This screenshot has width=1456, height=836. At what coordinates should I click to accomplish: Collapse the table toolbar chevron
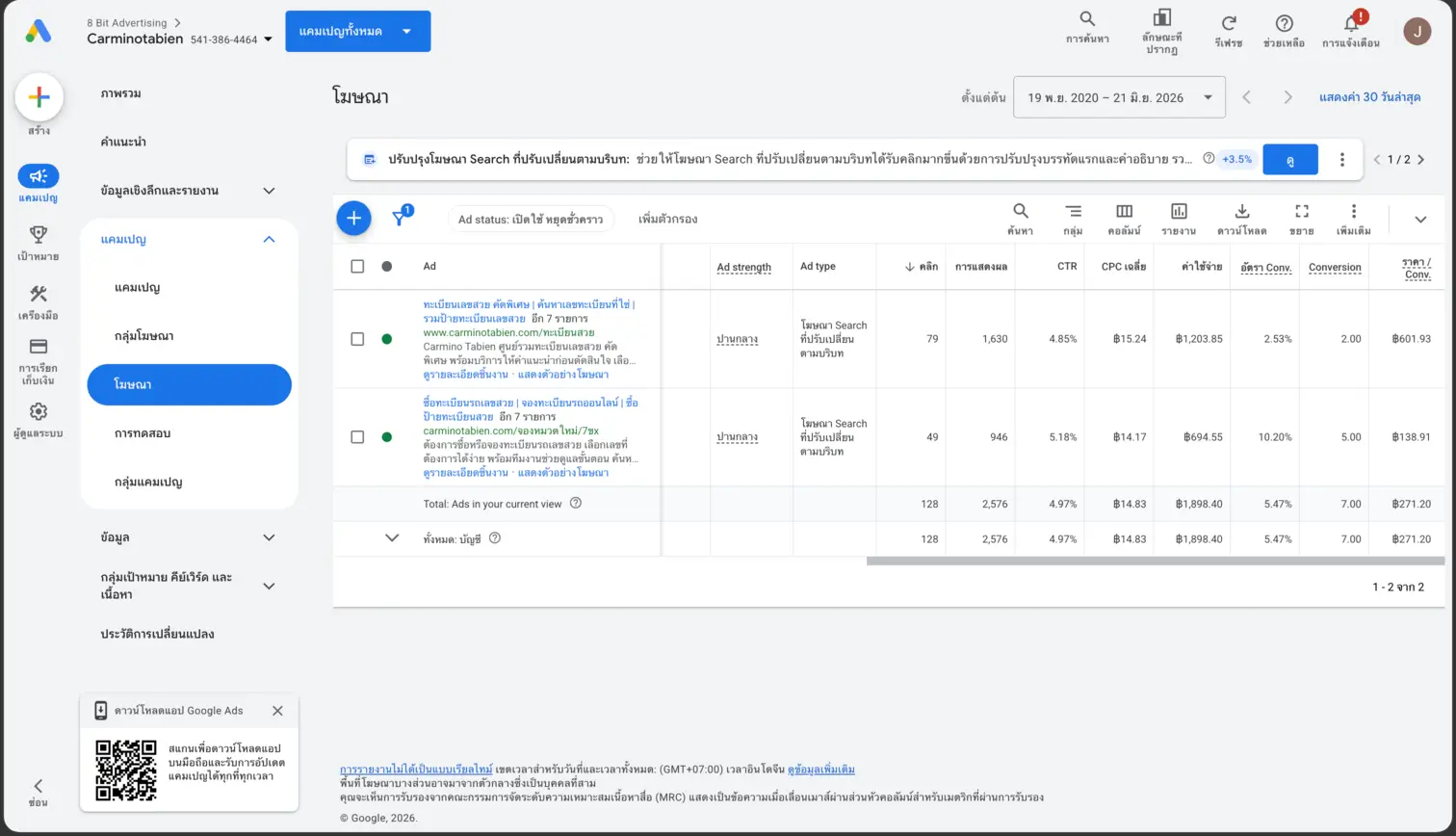click(1420, 220)
